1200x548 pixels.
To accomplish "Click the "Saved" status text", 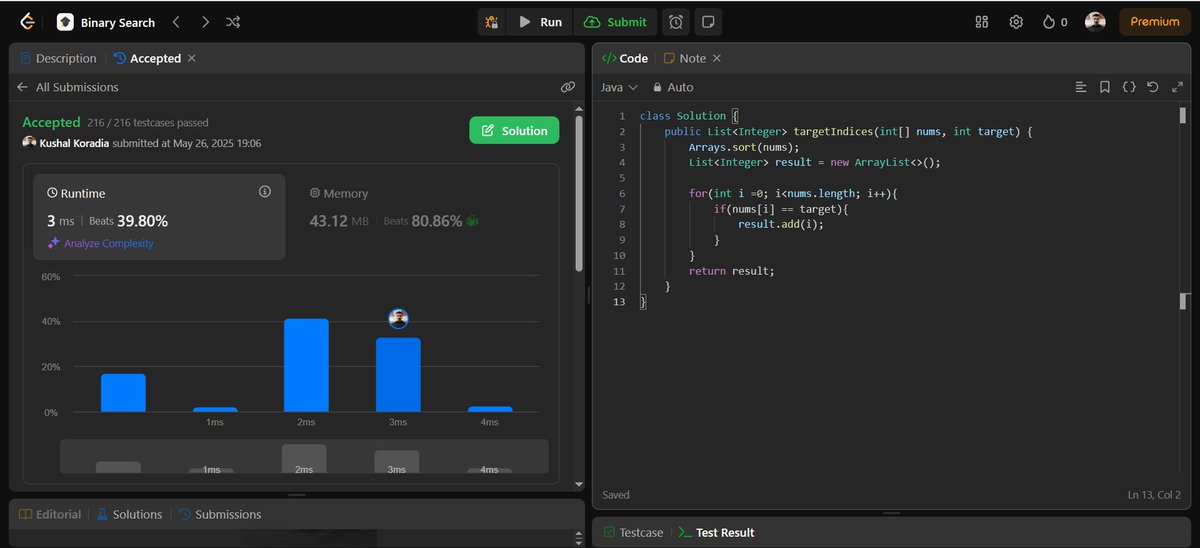I will pyautogui.click(x=616, y=495).
